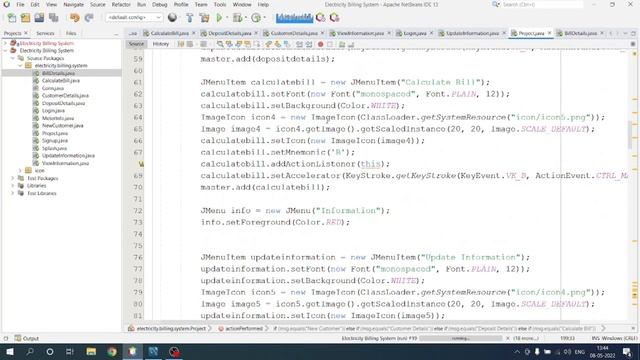This screenshot has height=360, width=640.
Task: Click the second profiler icon beside the memory graph
Action: tap(334, 18)
